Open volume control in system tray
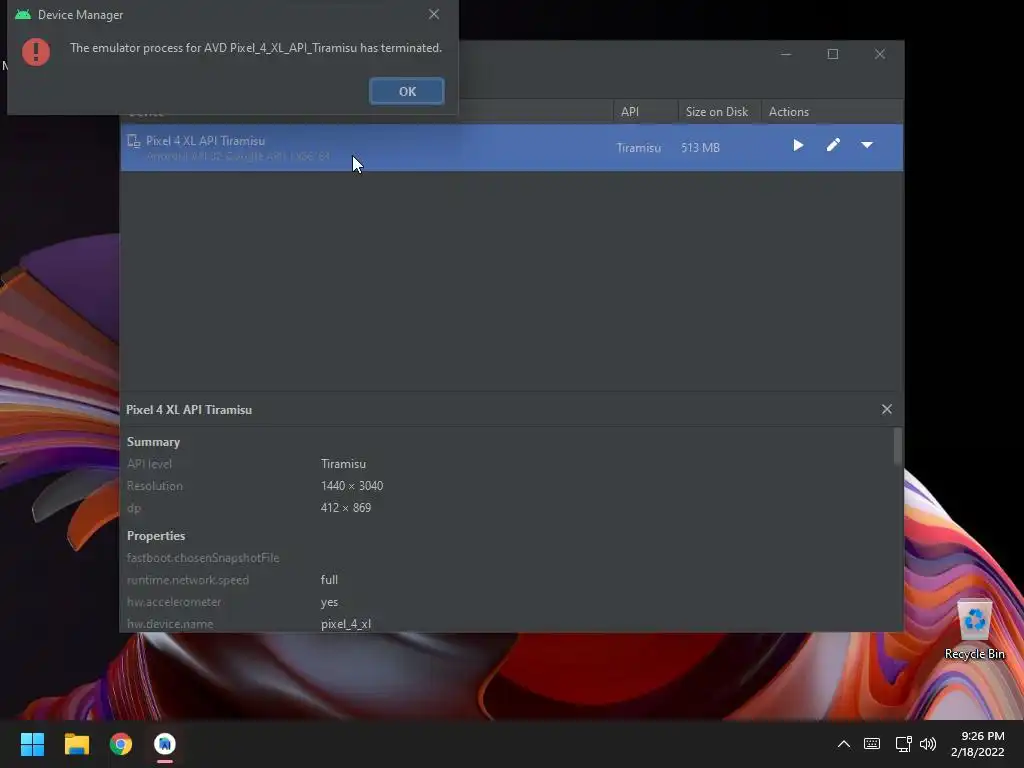 coord(927,744)
